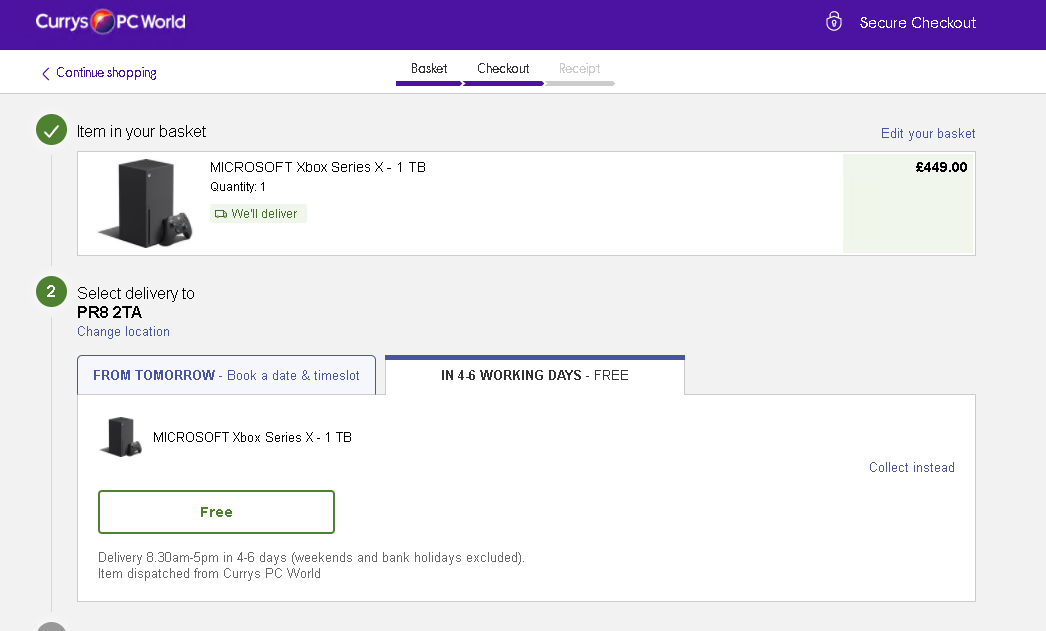
Task: Go to the Basket step
Action: point(429,69)
